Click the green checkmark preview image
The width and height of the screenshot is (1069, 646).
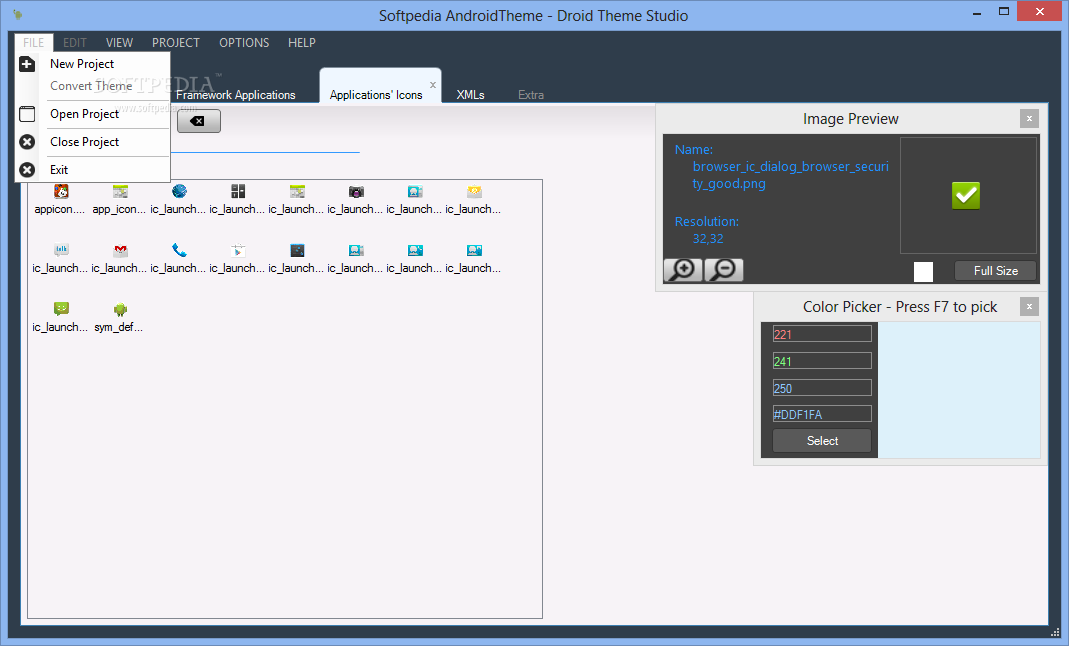(966, 196)
